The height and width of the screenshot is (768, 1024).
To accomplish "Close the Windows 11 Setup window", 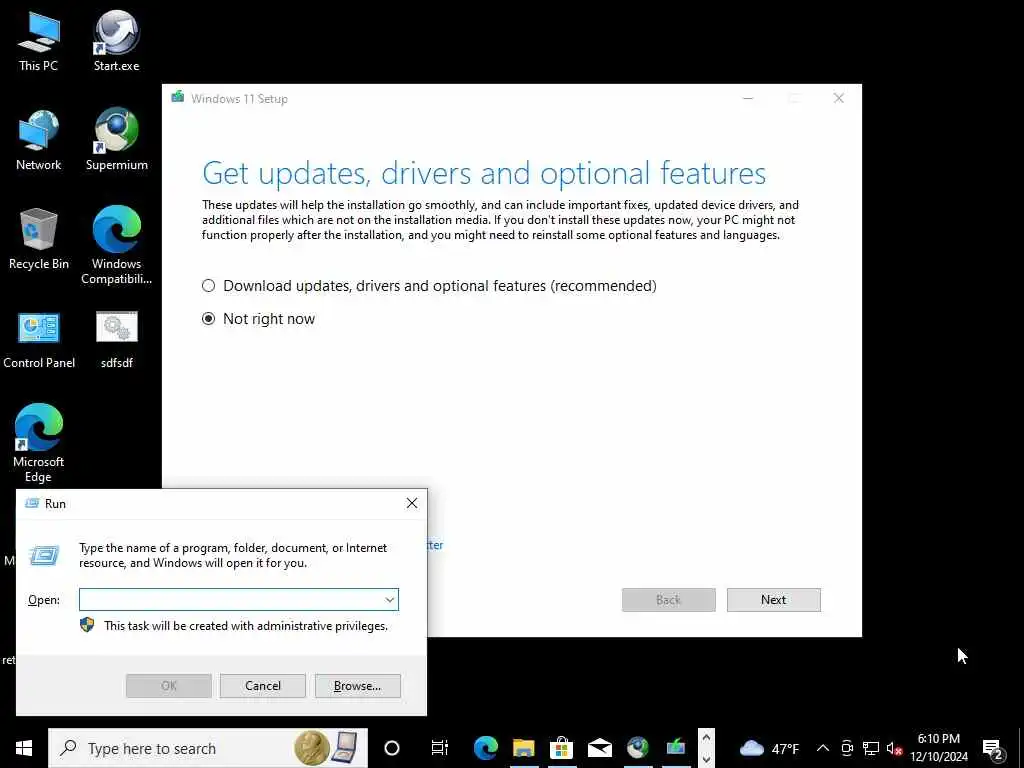I will 839,98.
